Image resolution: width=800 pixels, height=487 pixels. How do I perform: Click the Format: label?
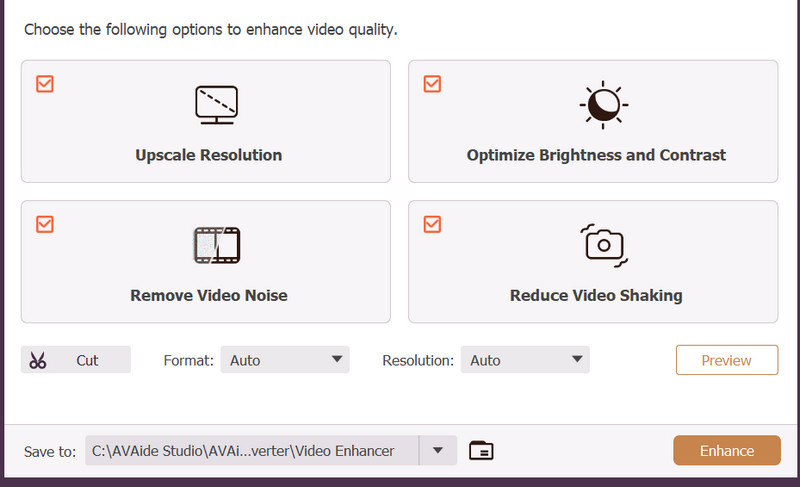pos(188,361)
